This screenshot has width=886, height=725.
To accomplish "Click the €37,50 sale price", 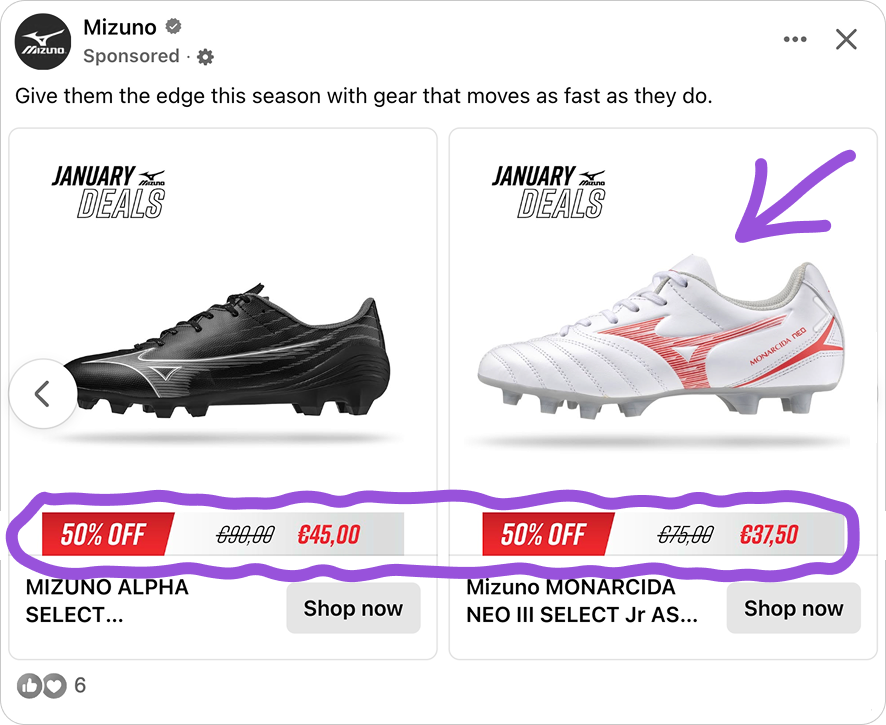I will 769,535.
